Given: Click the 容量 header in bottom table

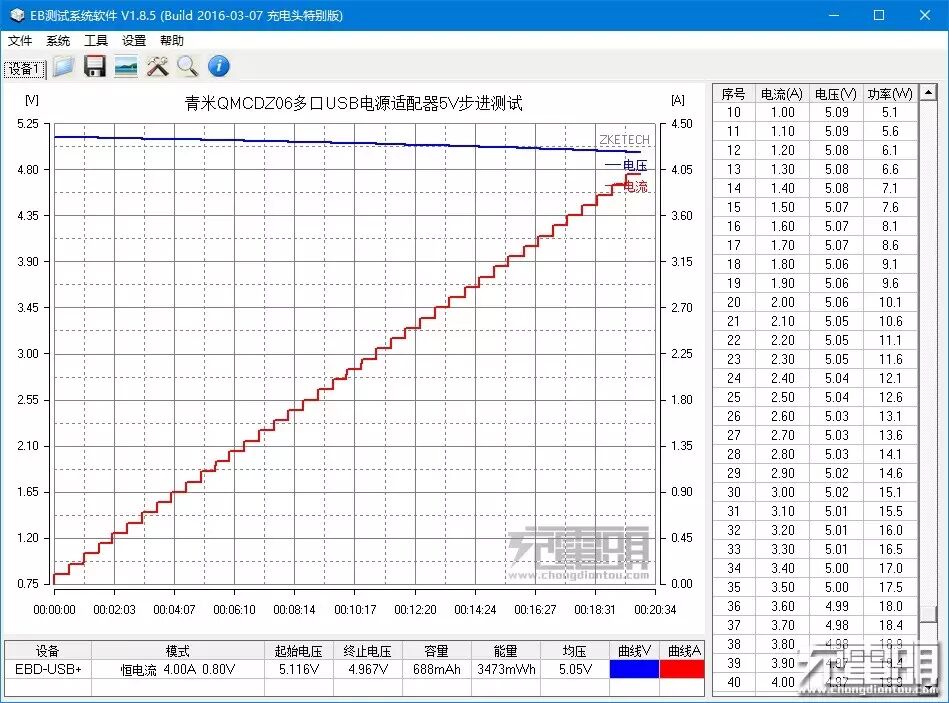Looking at the screenshot, I should [x=436, y=650].
